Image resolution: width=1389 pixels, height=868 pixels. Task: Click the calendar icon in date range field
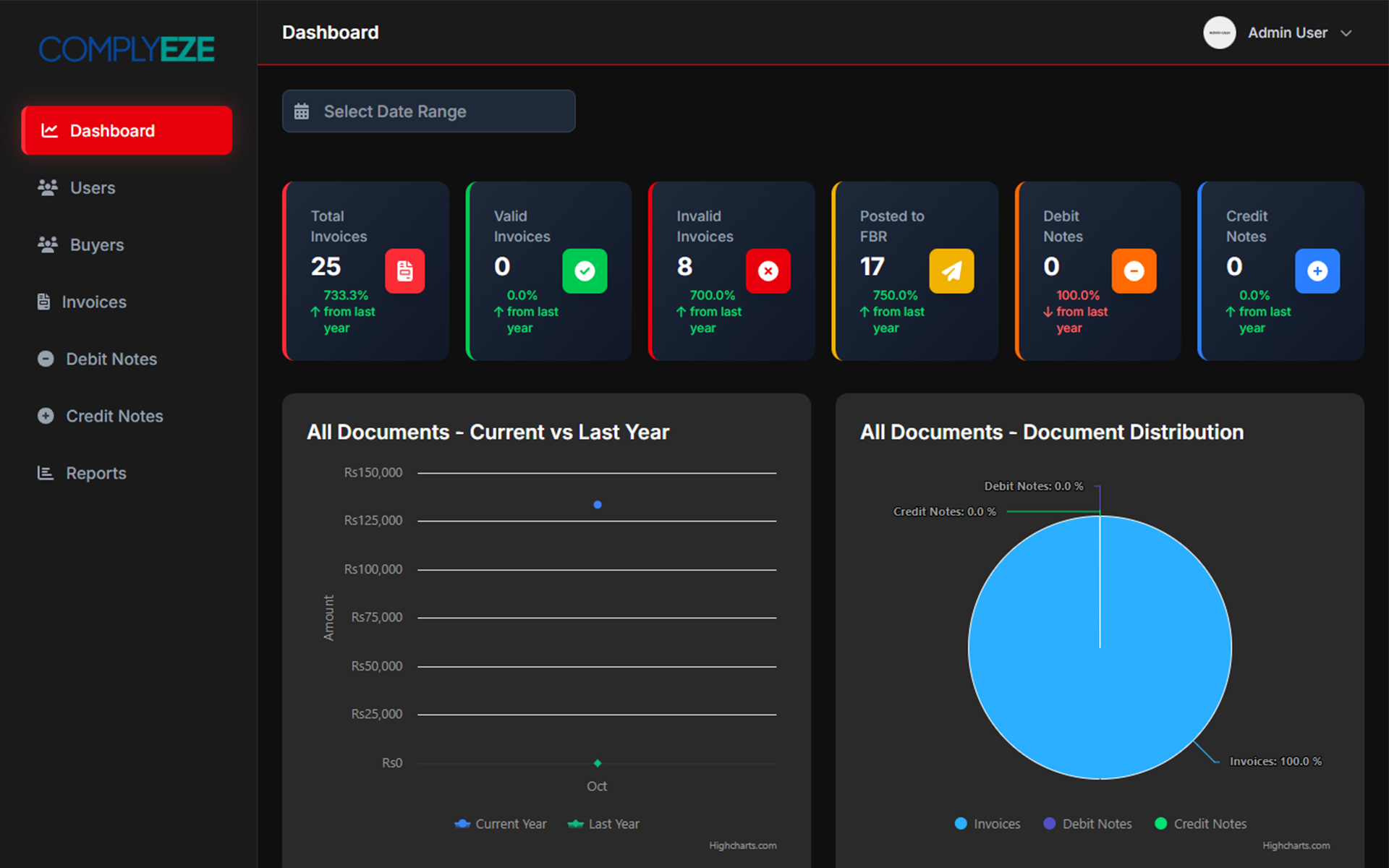point(302,111)
